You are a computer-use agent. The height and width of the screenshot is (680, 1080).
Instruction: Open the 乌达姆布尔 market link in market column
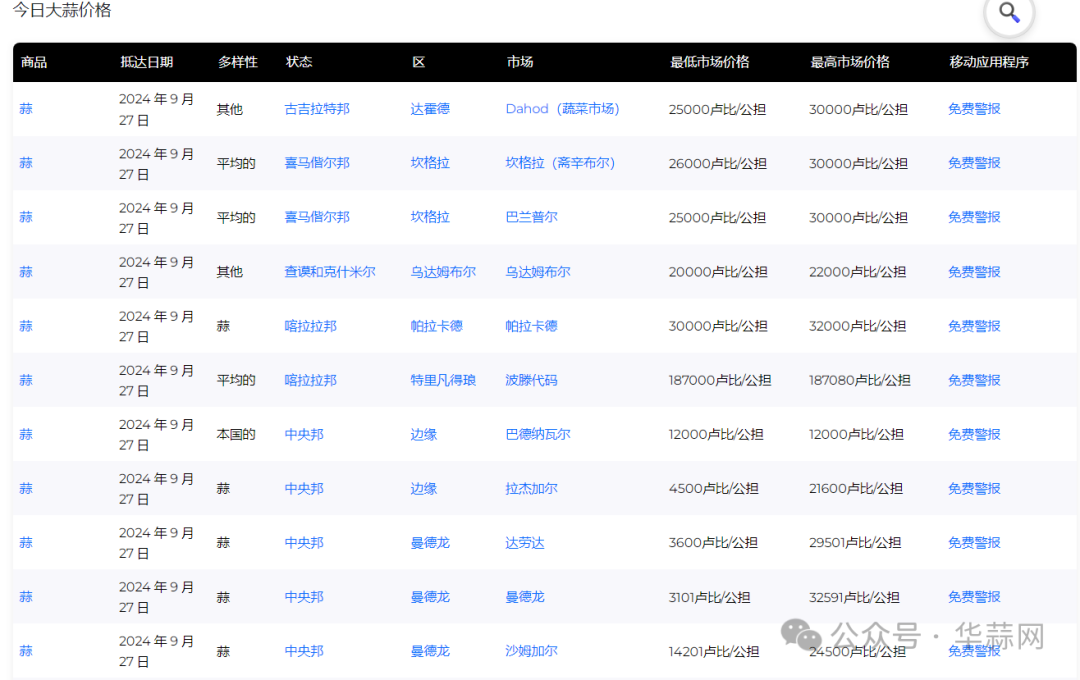537,271
